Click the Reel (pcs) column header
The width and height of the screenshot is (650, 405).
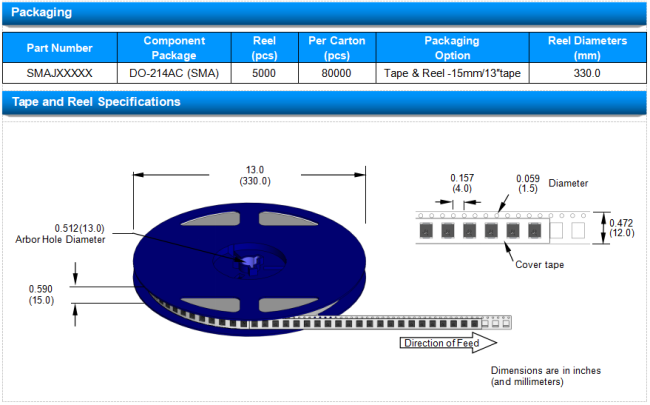point(264,48)
